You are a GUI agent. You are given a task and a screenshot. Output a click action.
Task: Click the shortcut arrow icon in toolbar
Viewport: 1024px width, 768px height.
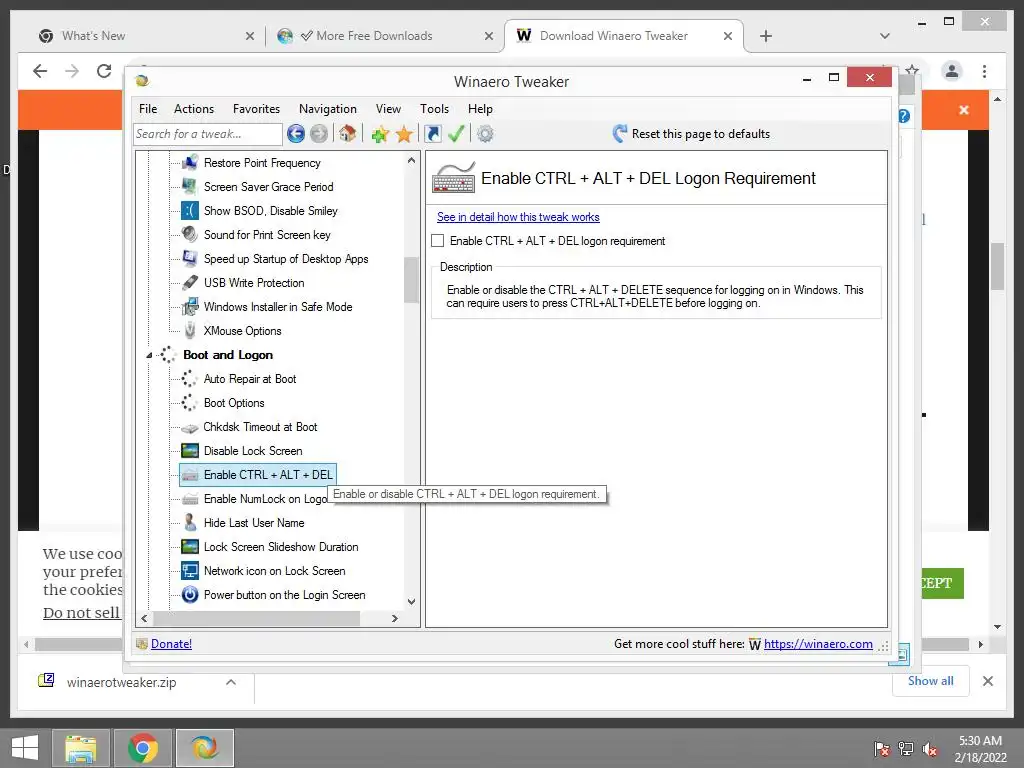pyautogui.click(x=432, y=134)
